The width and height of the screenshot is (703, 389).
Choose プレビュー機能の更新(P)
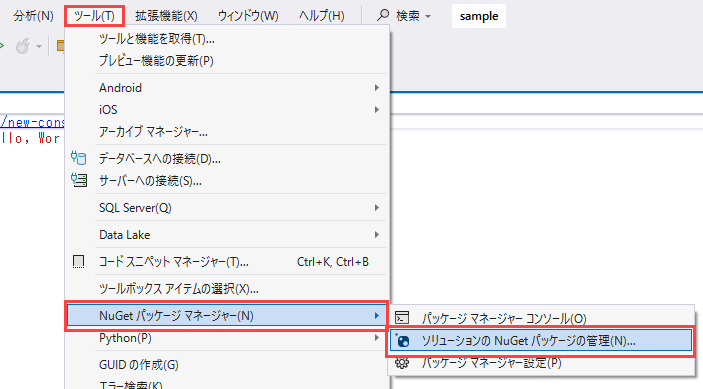pos(156,61)
